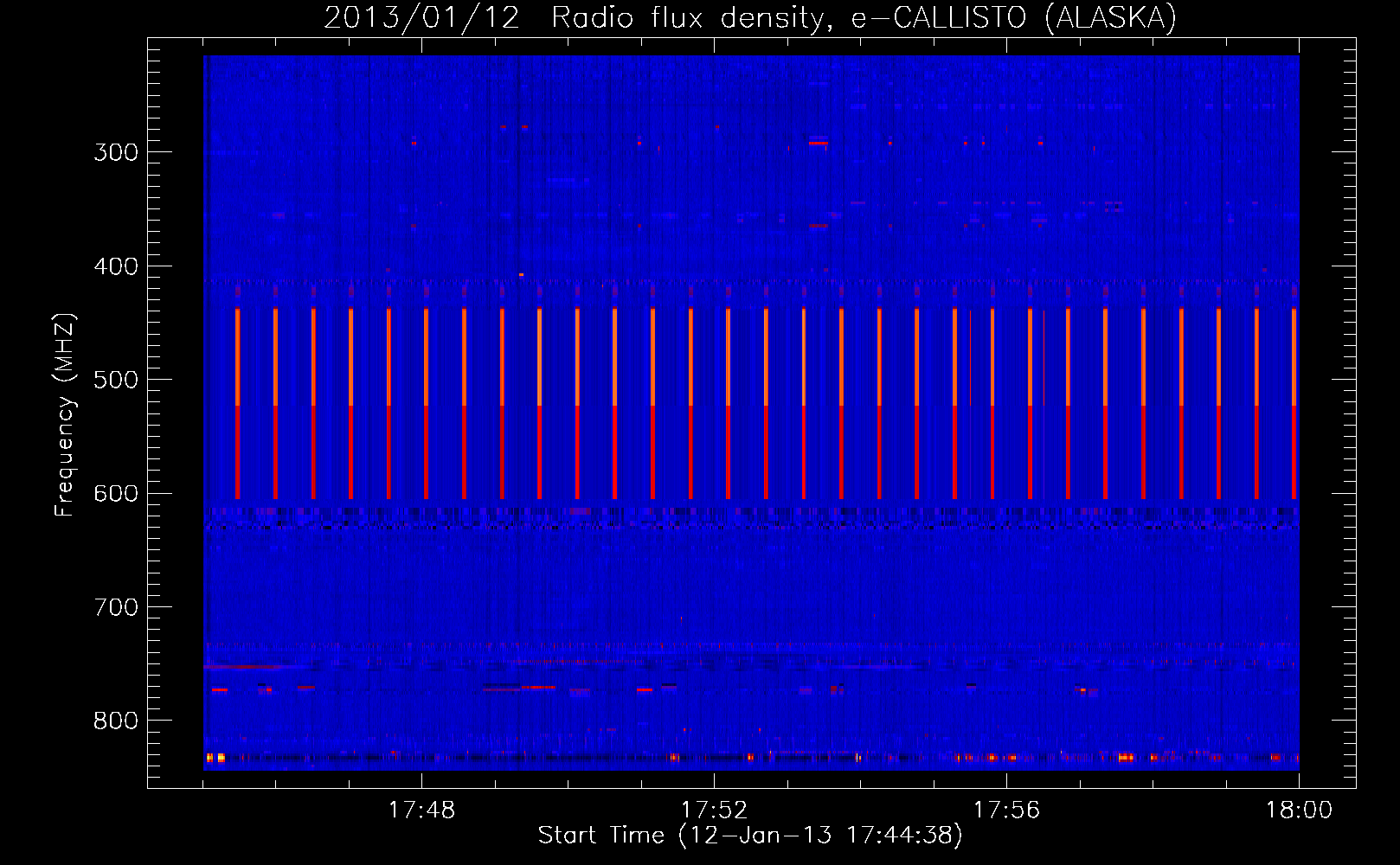Click the 500 frequency axis label

(116, 380)
